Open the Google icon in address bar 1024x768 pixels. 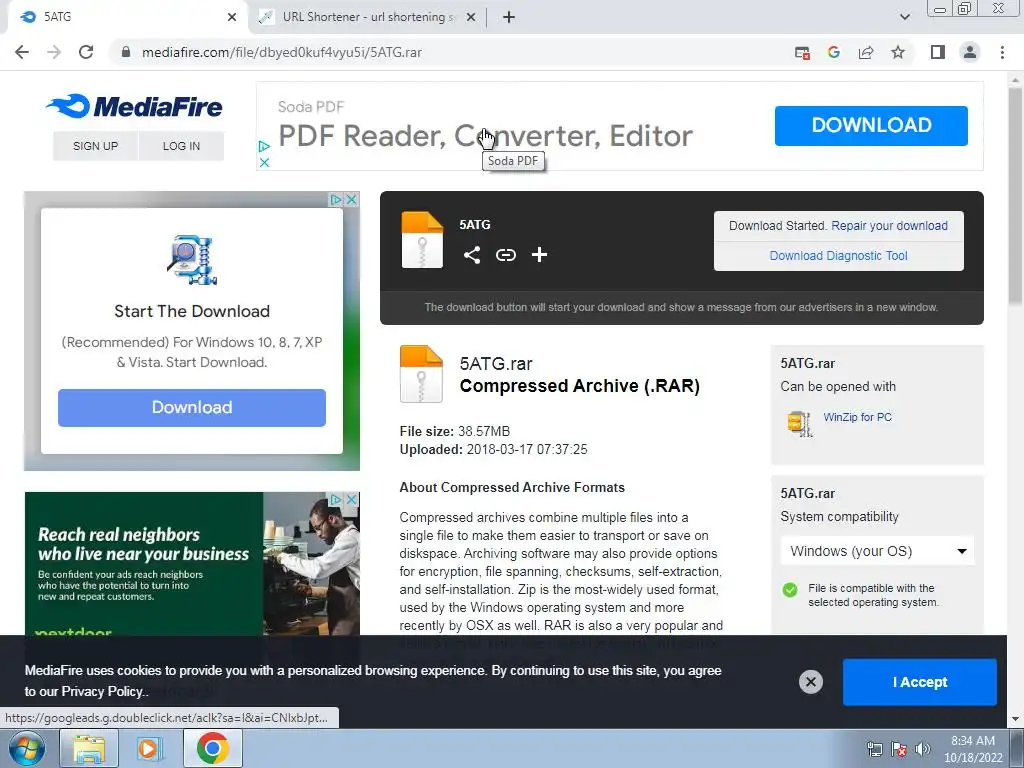point(833,52)
